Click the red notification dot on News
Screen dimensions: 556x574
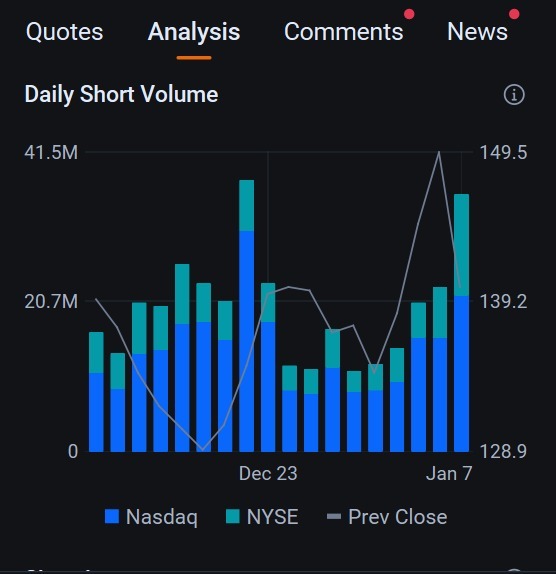(514, 14)
